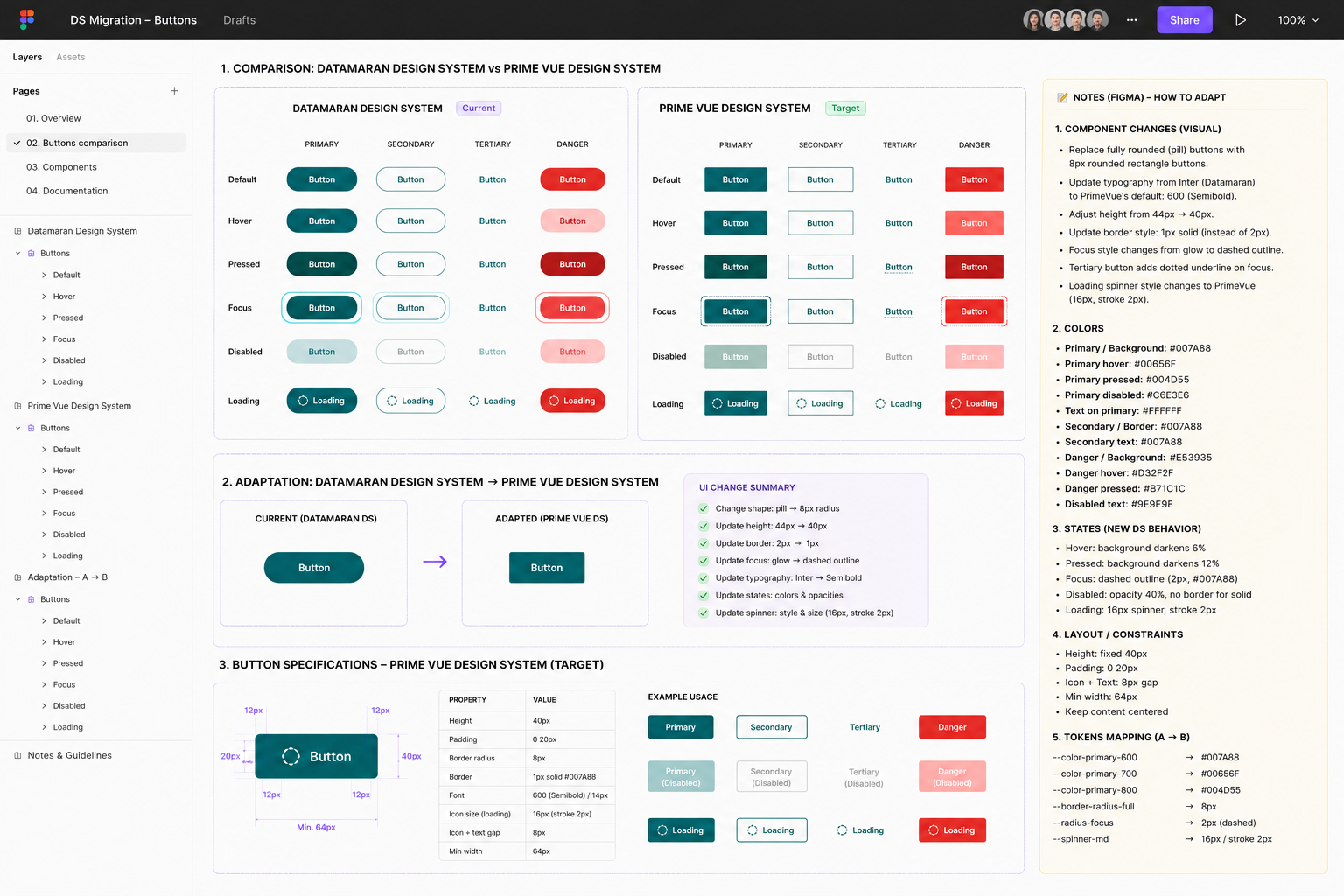1344x896 pixels.
Task: Click file title DS Migration – Buttons
Action: coord(133,19)
